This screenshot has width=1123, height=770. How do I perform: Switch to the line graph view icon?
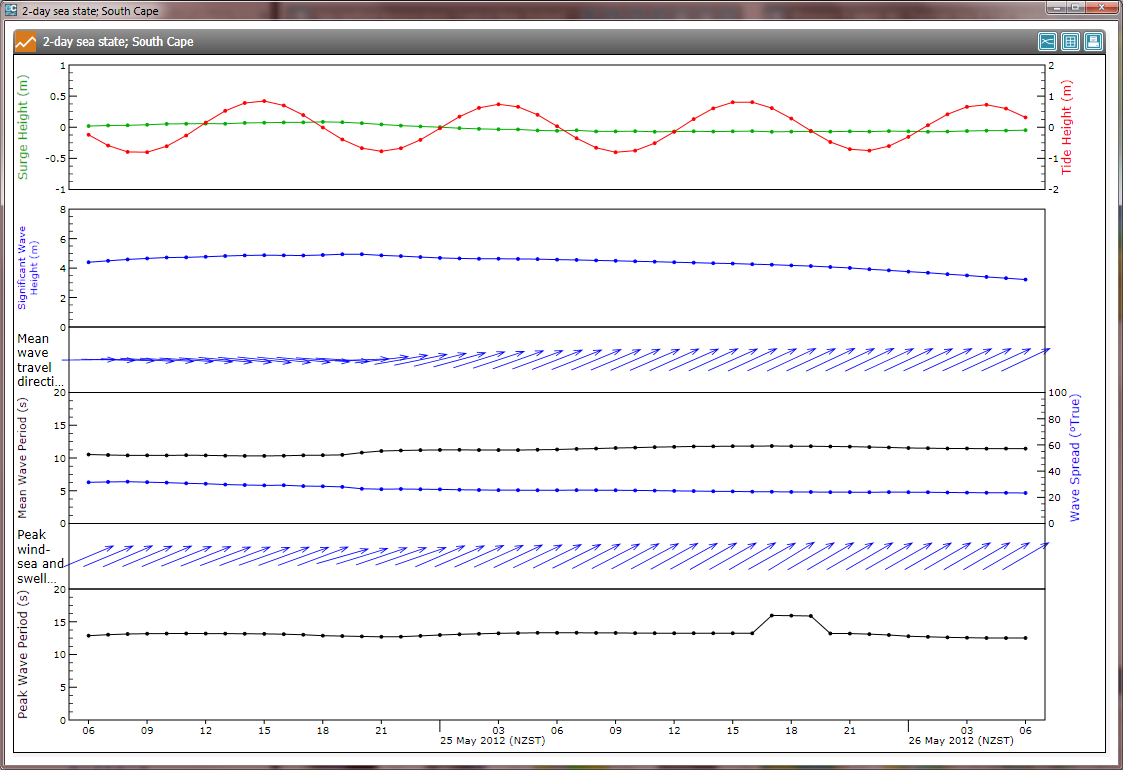coord(1047,42)
